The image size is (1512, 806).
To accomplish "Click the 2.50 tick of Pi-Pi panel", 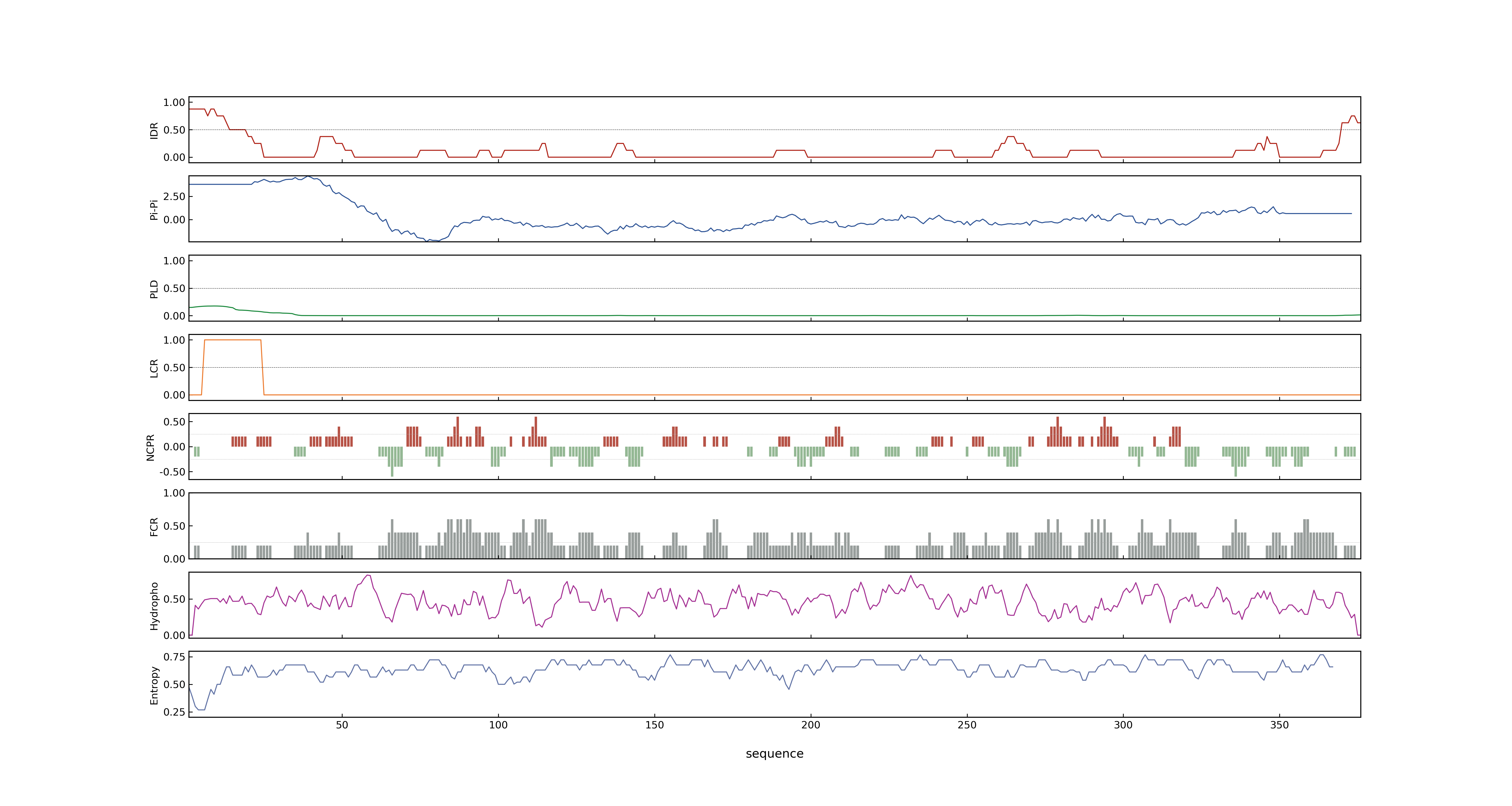I will 174,197.
